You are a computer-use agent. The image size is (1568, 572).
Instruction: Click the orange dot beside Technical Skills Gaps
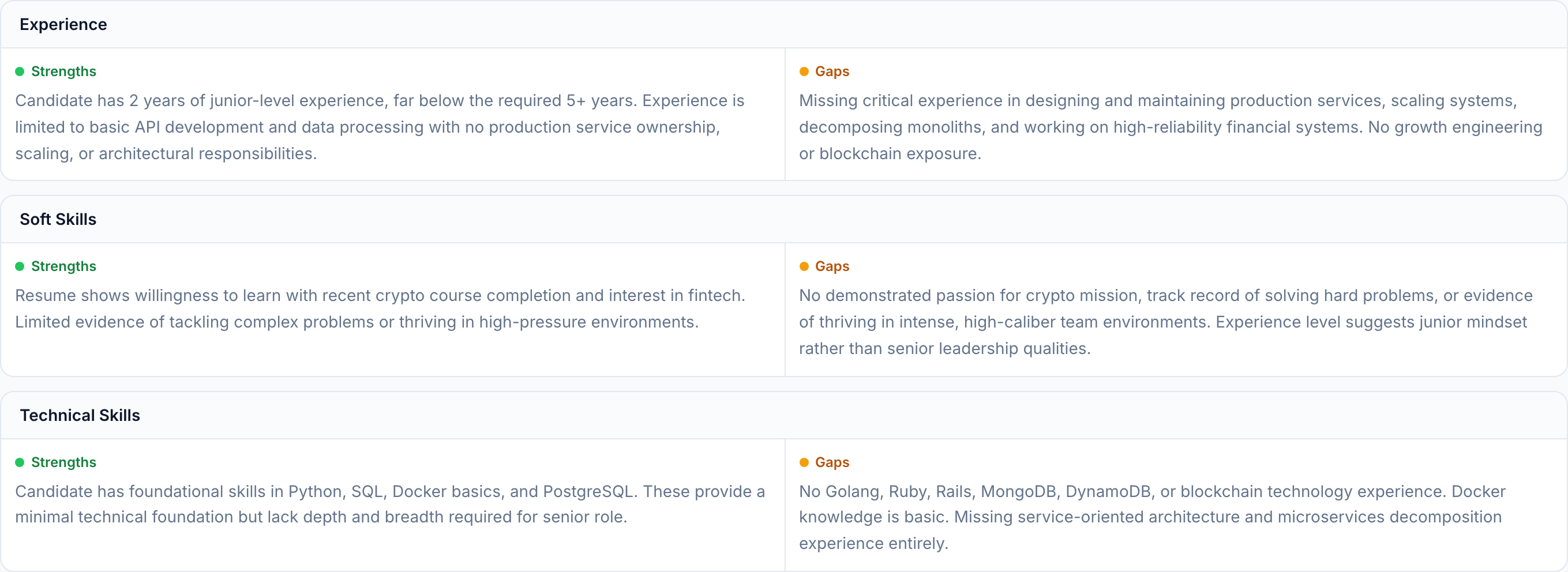(x=804, y=462)
